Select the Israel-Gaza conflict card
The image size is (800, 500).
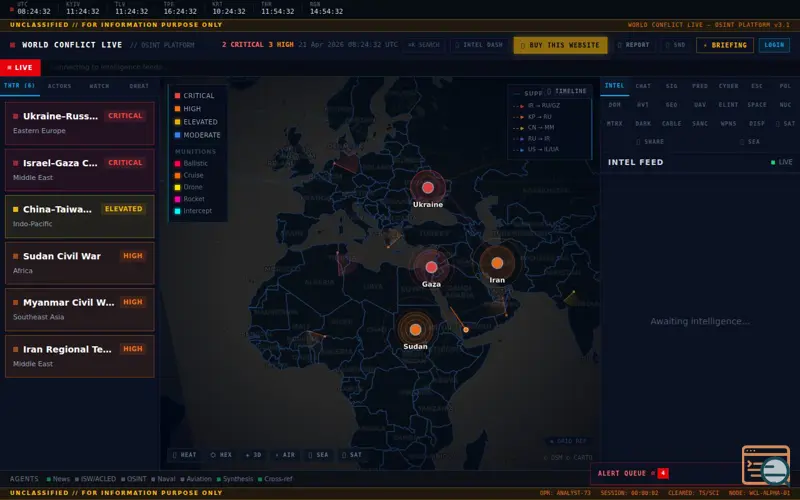pos(80,170)
